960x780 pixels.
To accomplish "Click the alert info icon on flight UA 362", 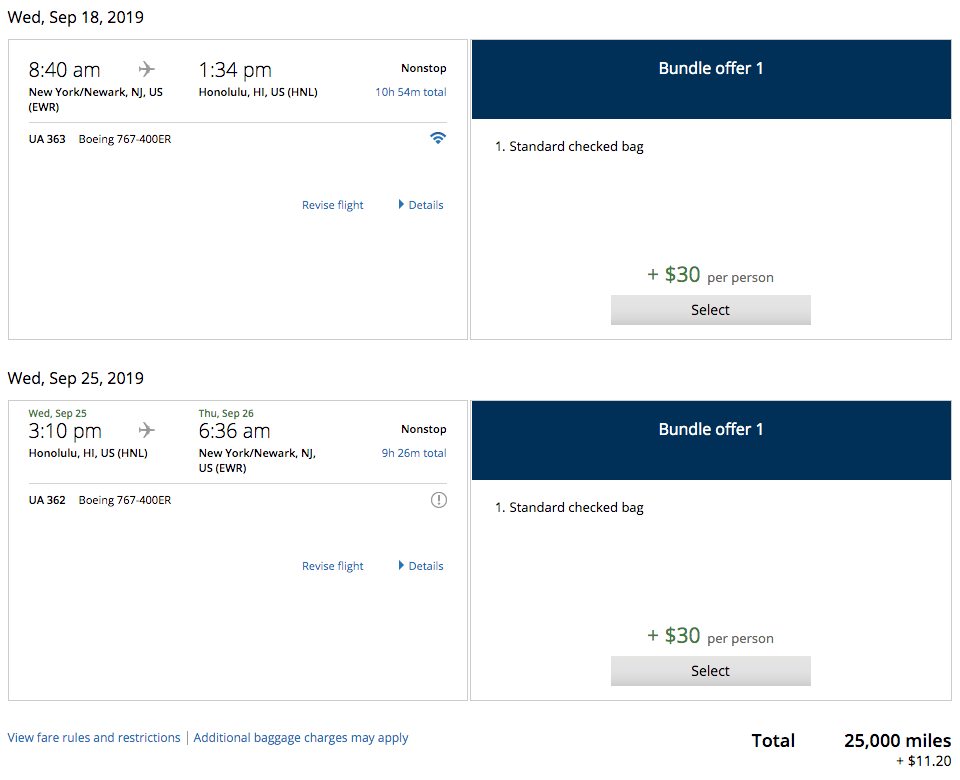I will [438, 500].
